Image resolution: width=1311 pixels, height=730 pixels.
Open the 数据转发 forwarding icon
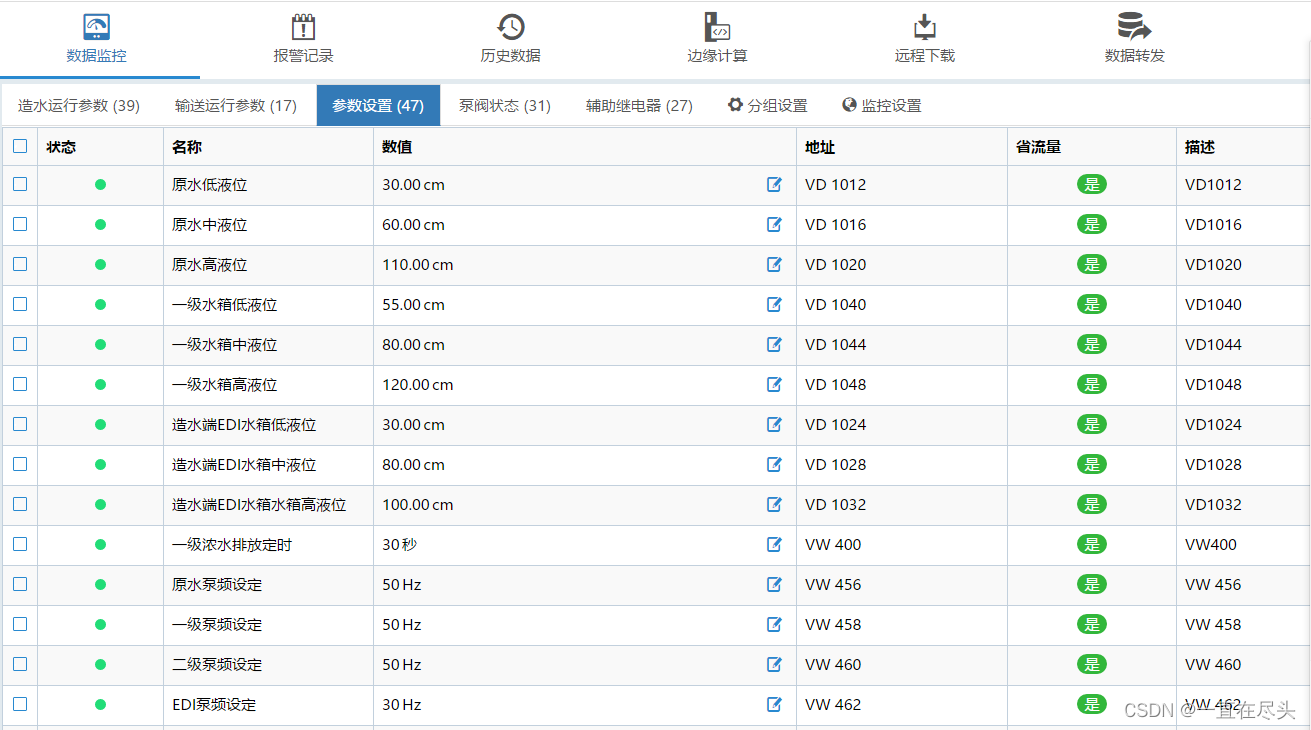[1134, 27]
